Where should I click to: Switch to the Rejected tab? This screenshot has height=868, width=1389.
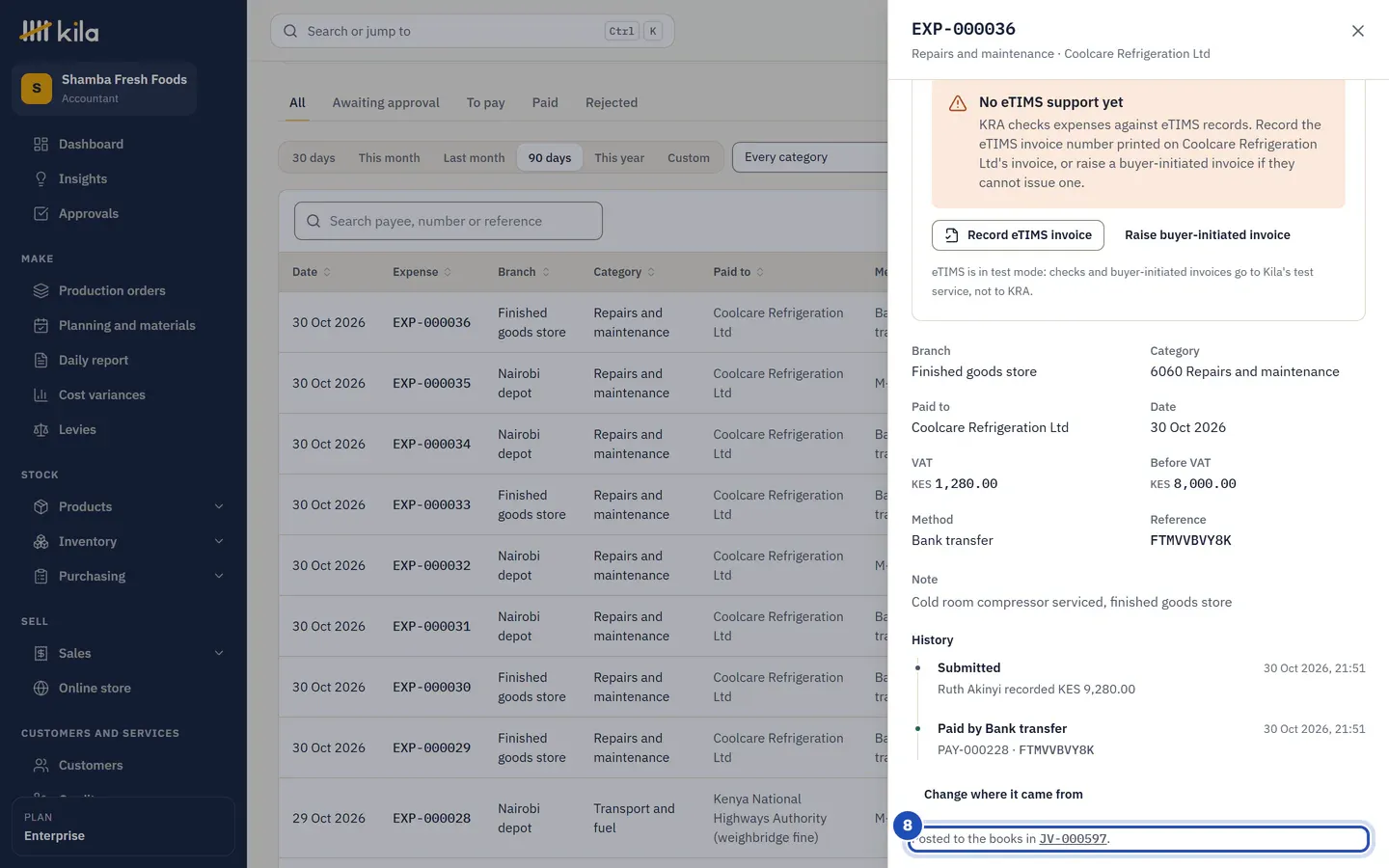pos(612,103)
